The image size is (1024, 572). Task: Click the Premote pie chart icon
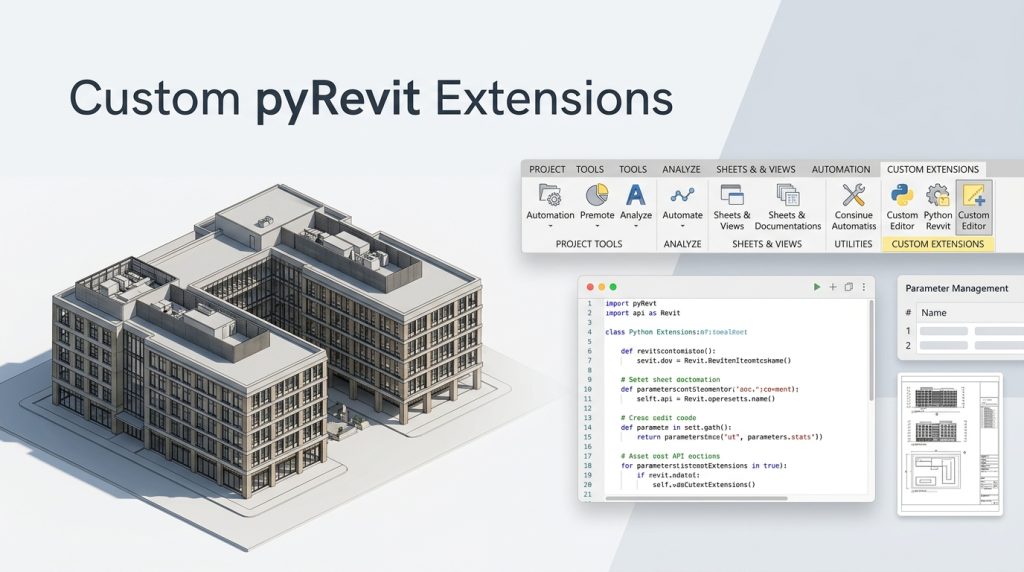pyautogui.click(x=597, y=195)
